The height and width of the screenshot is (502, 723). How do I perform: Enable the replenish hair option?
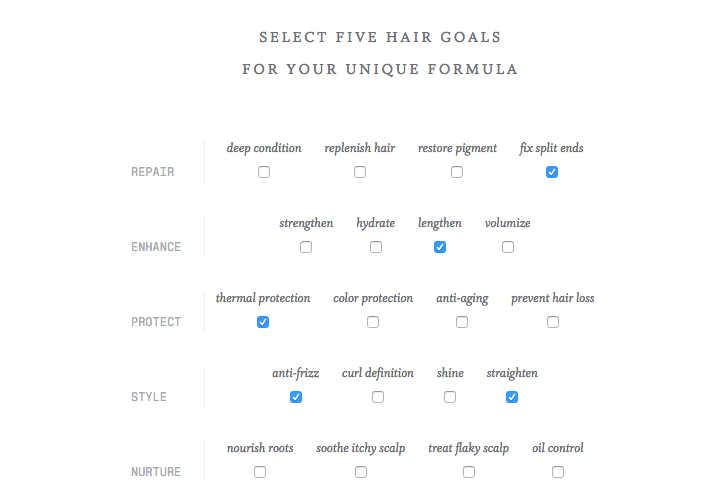[x=360, y=172]
